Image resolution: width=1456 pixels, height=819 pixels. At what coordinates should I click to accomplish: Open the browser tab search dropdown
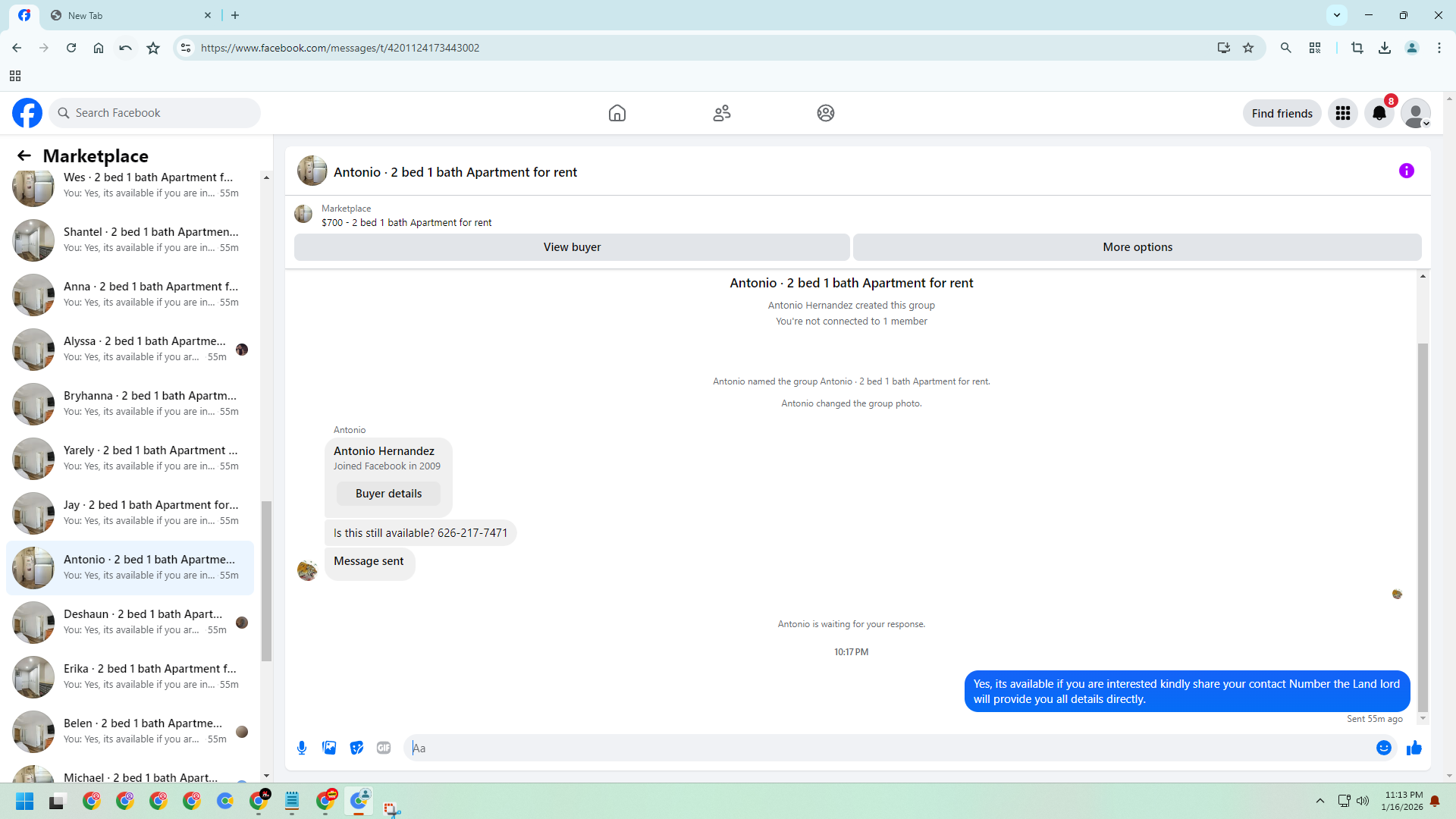(x=1336, y=15)
